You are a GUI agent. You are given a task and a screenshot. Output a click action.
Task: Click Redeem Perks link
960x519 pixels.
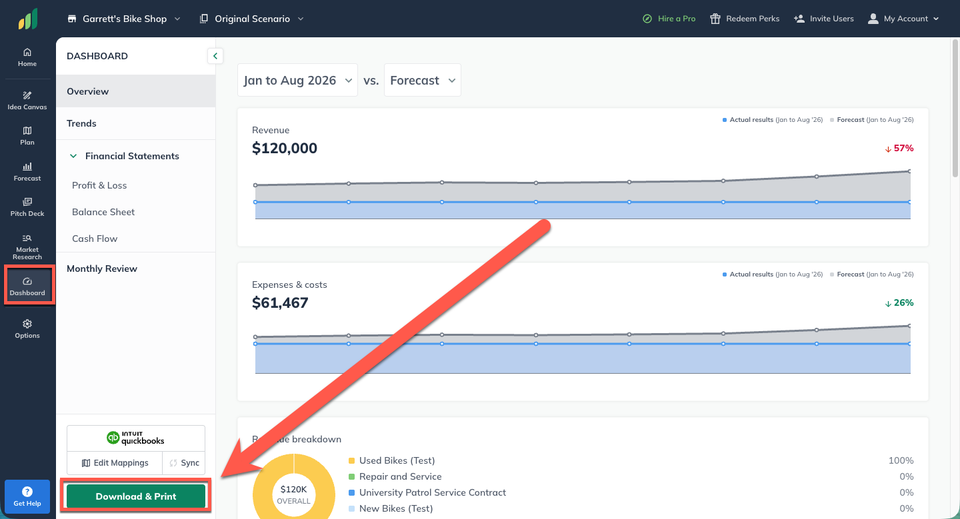(744, 19)
